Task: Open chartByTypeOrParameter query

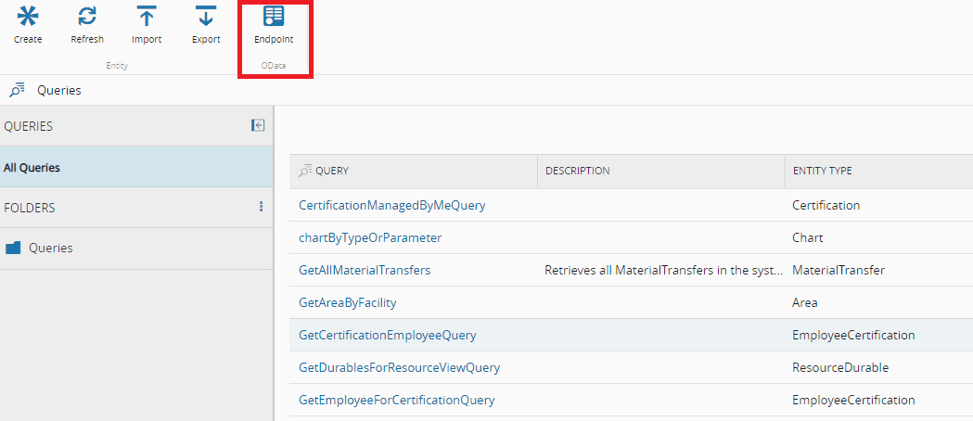Action: tap(370, 238)
